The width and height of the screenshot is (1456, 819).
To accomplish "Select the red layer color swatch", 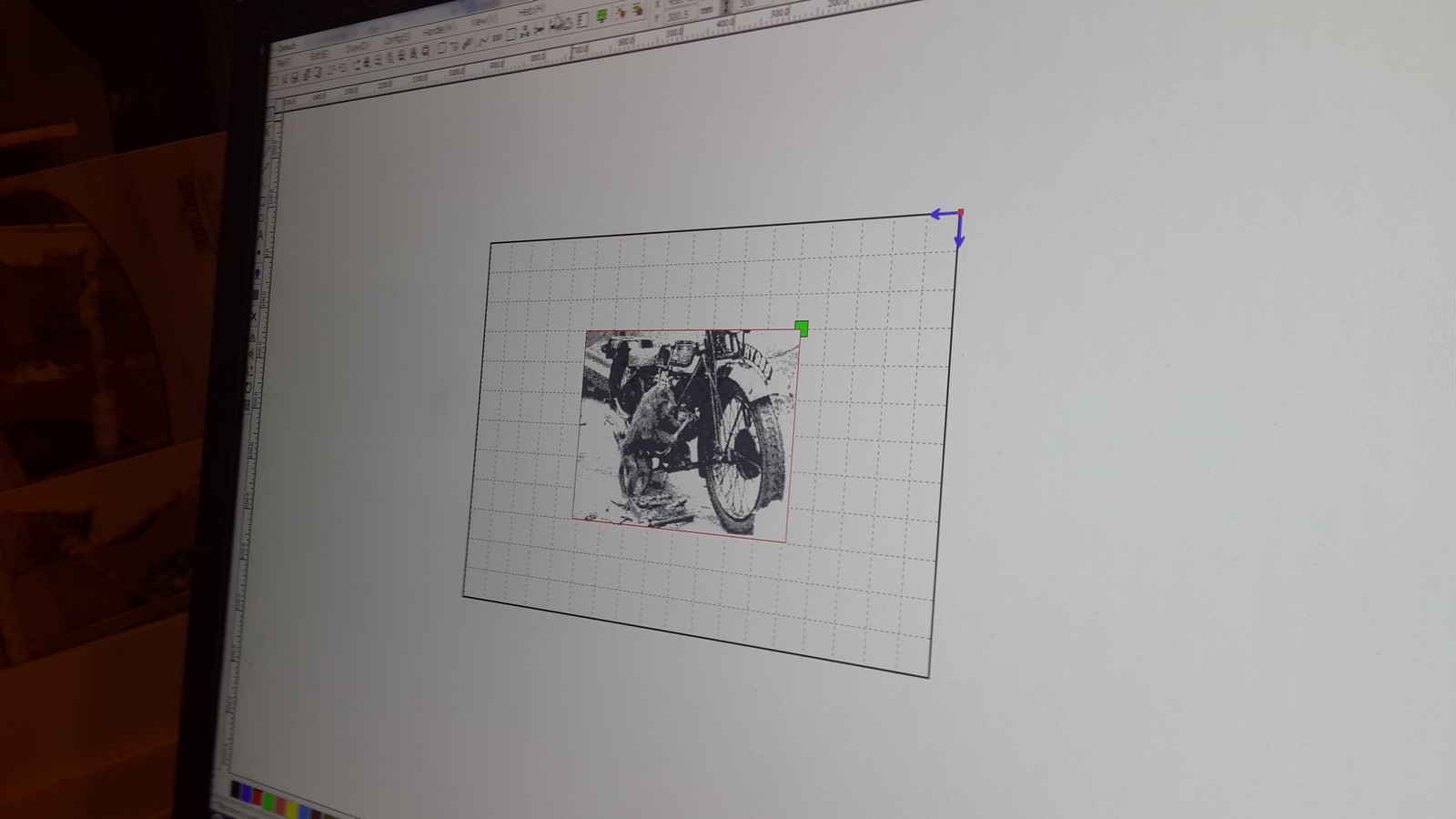I will click(x=257, y=797).
